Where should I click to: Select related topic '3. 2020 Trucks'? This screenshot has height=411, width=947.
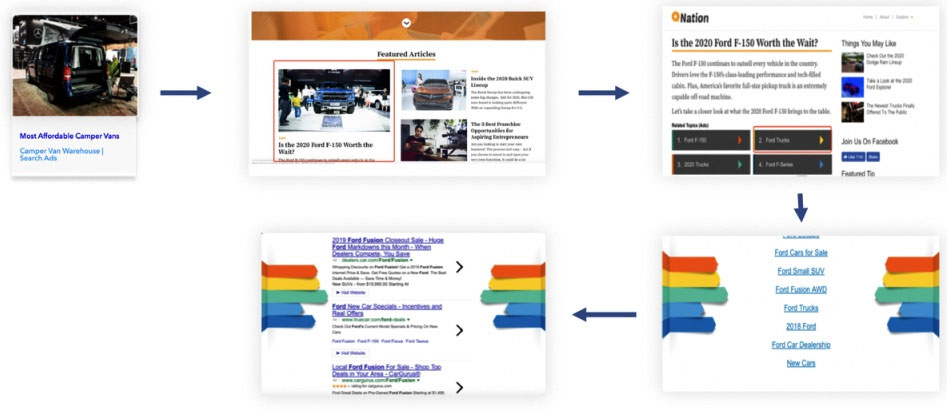pyautogui.click(x=711, y=164)
